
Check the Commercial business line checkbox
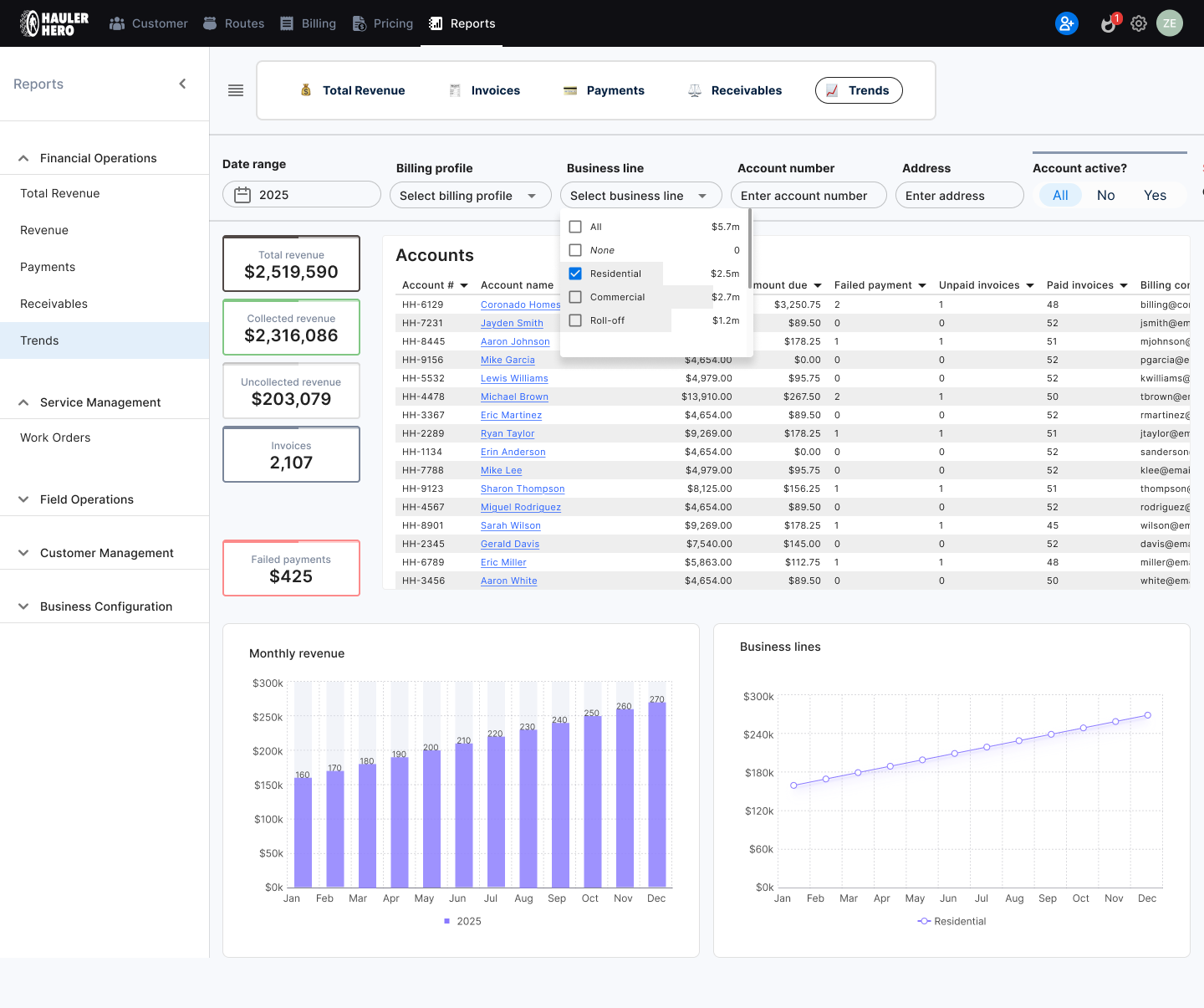pos(575,297)
